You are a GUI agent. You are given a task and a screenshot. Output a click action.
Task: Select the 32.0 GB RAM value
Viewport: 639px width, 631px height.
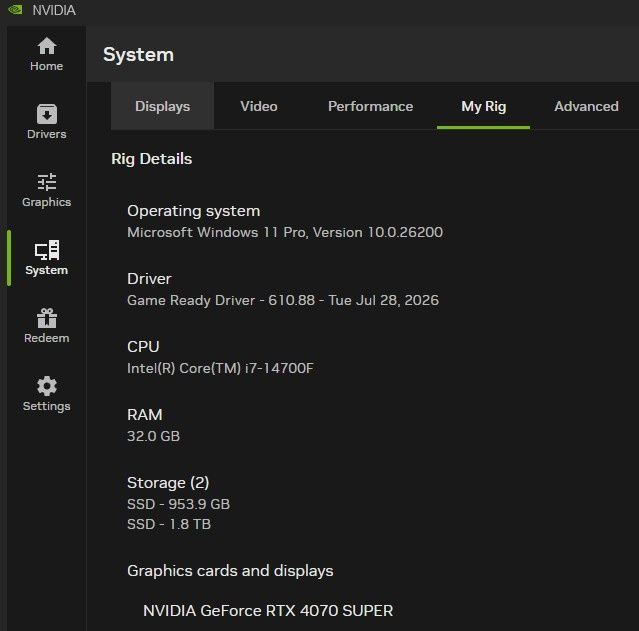coord(153,436)
